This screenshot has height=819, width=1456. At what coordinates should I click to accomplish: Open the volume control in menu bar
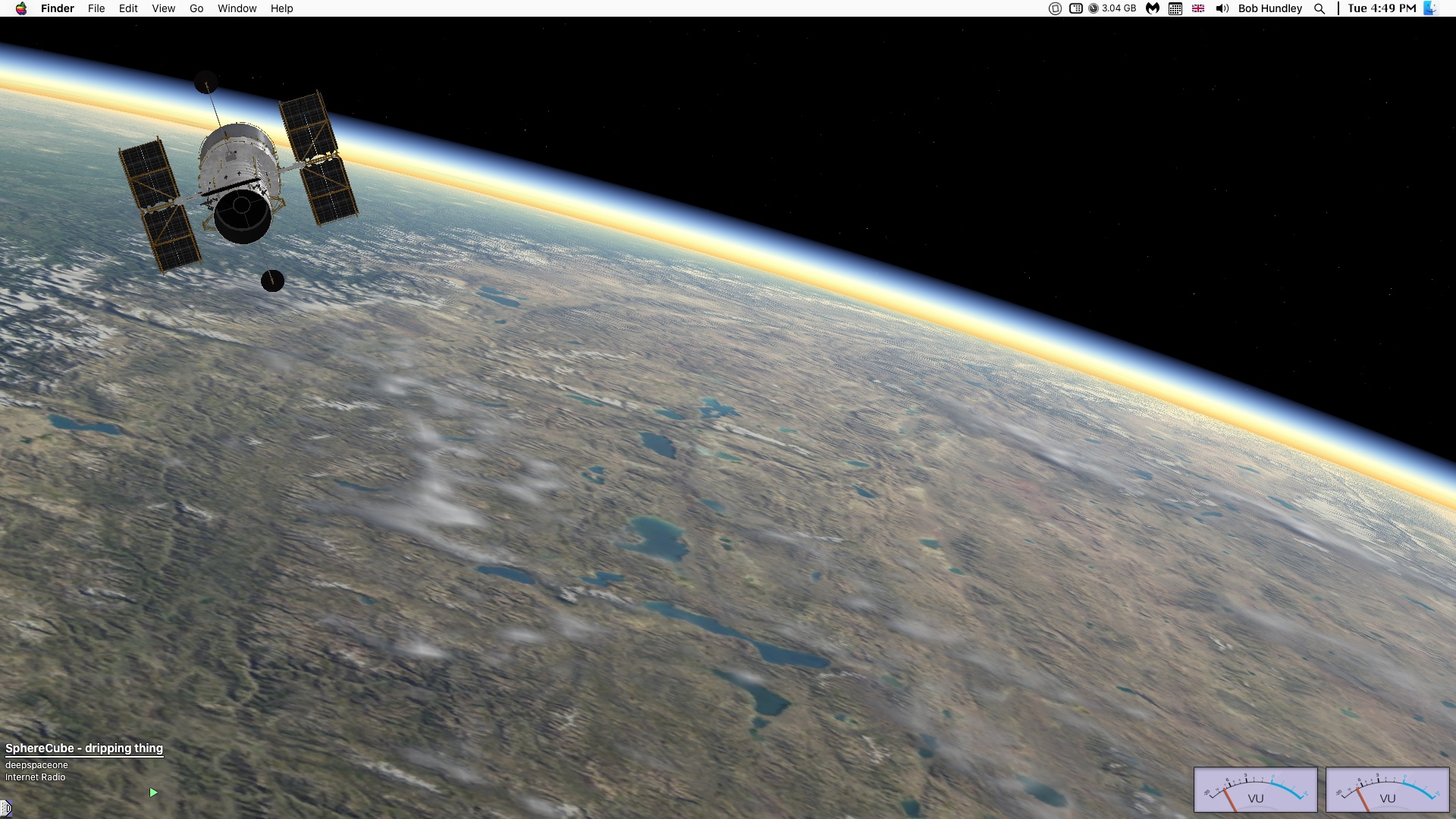pyautogui.click(x=1222, y=8)
